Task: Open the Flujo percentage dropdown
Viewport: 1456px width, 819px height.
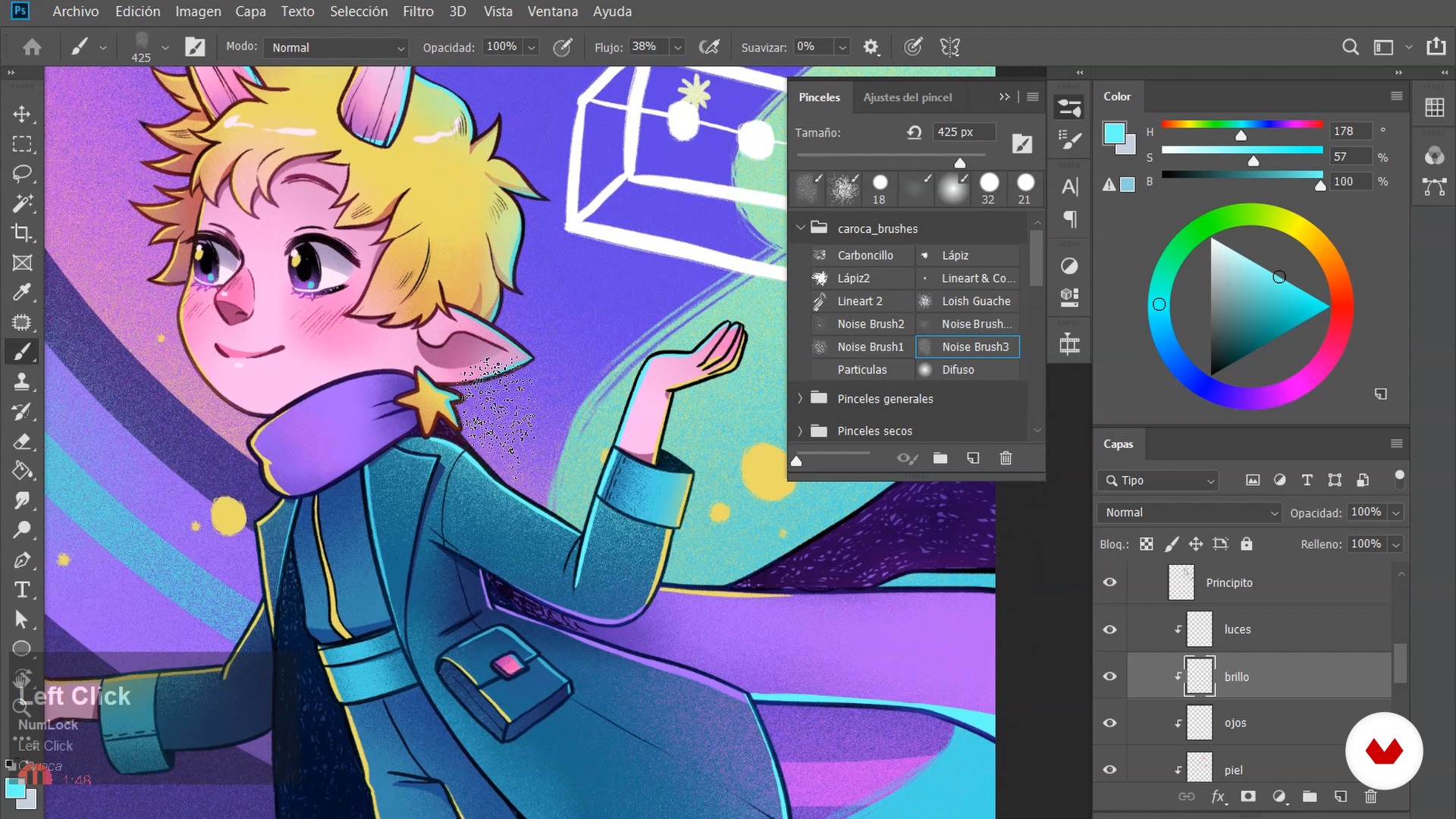Action: tap(678, 47)
